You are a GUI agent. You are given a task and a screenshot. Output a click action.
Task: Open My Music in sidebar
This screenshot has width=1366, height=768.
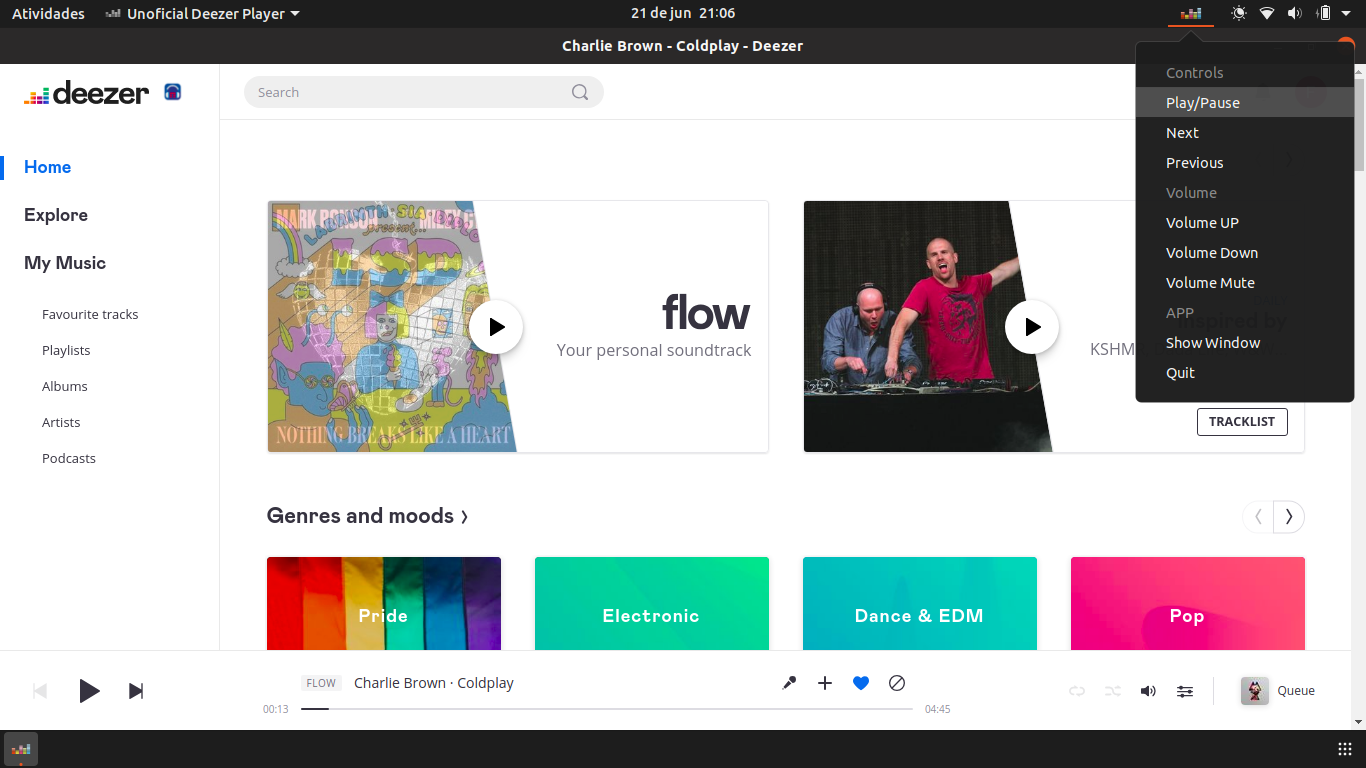65,263
